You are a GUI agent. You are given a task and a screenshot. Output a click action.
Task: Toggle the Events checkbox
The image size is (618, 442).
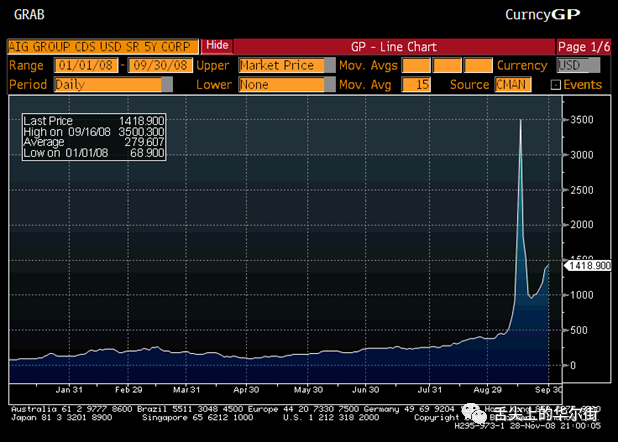tap(555, 85)
